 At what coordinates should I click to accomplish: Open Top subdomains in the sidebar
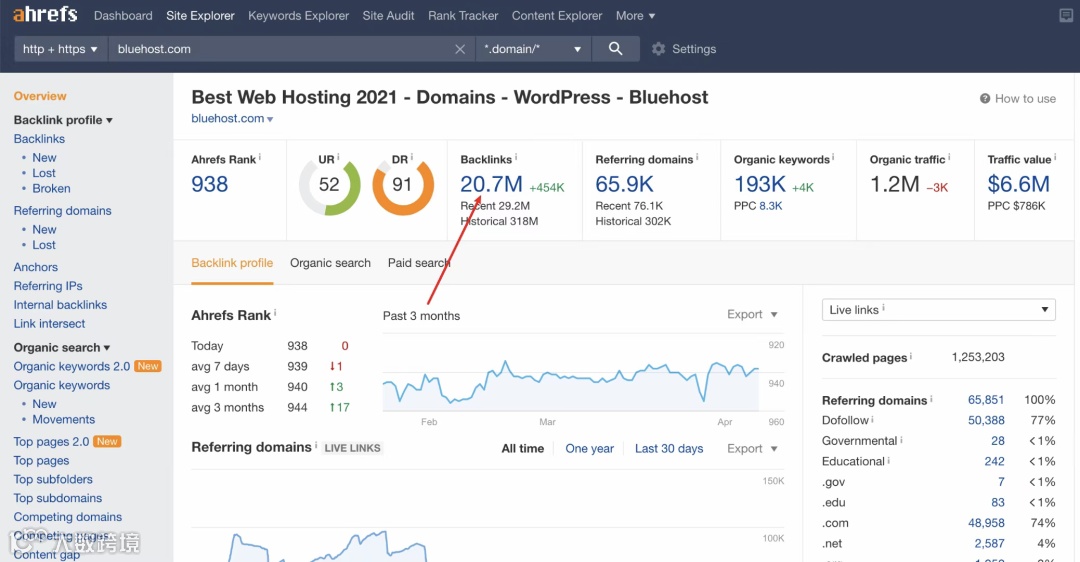click(58, 498)
